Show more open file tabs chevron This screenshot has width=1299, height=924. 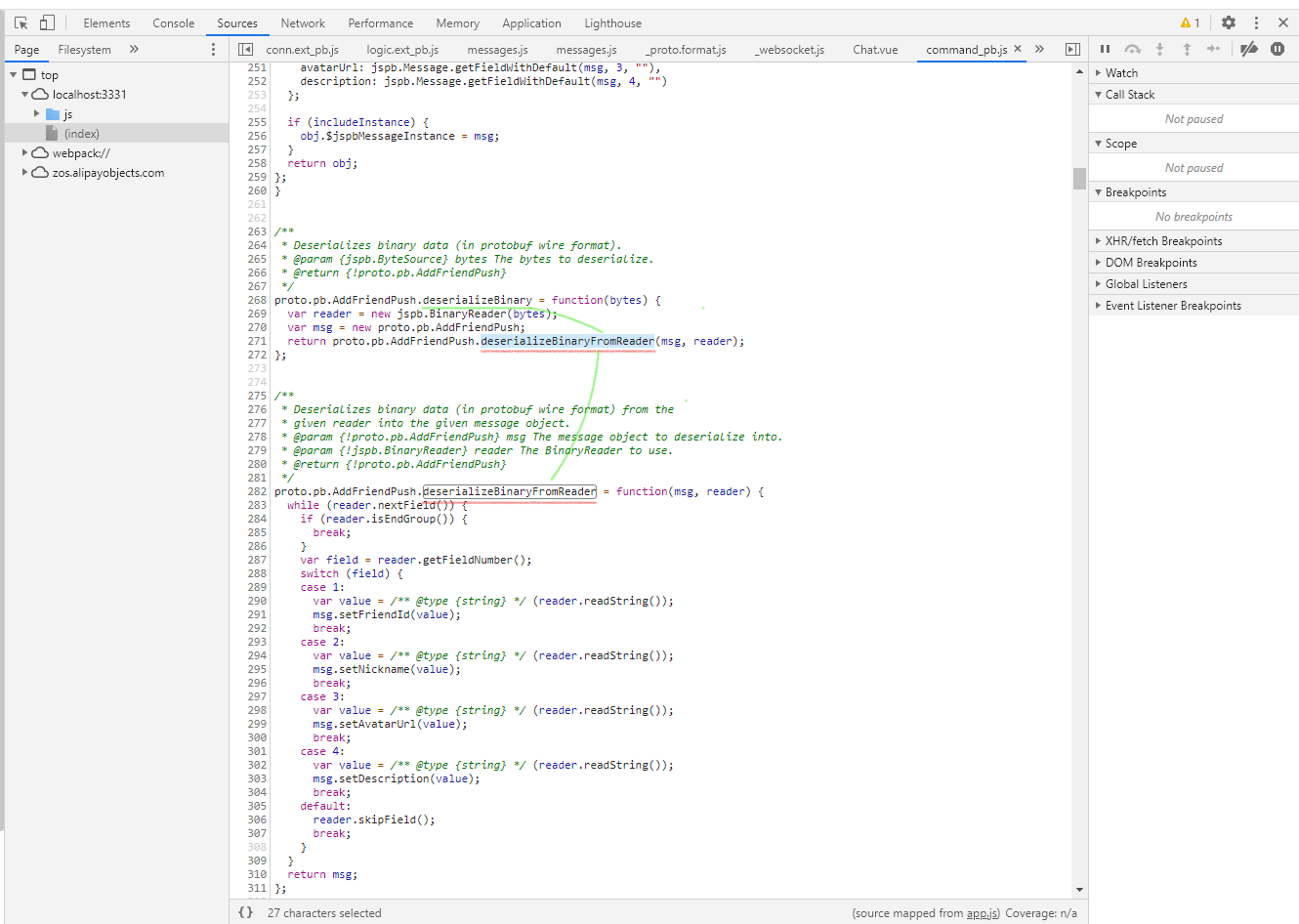[x=1039, y=49]
